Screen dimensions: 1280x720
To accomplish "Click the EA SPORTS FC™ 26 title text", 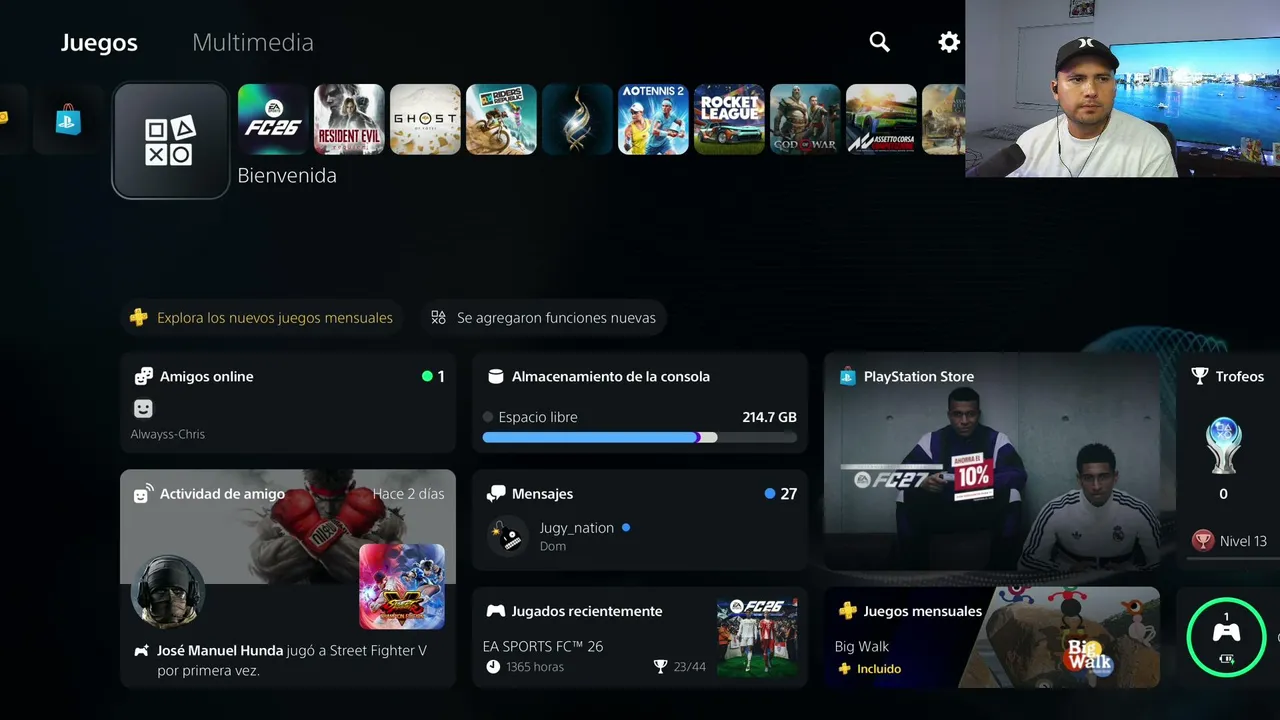I will (x=543, y=646).
